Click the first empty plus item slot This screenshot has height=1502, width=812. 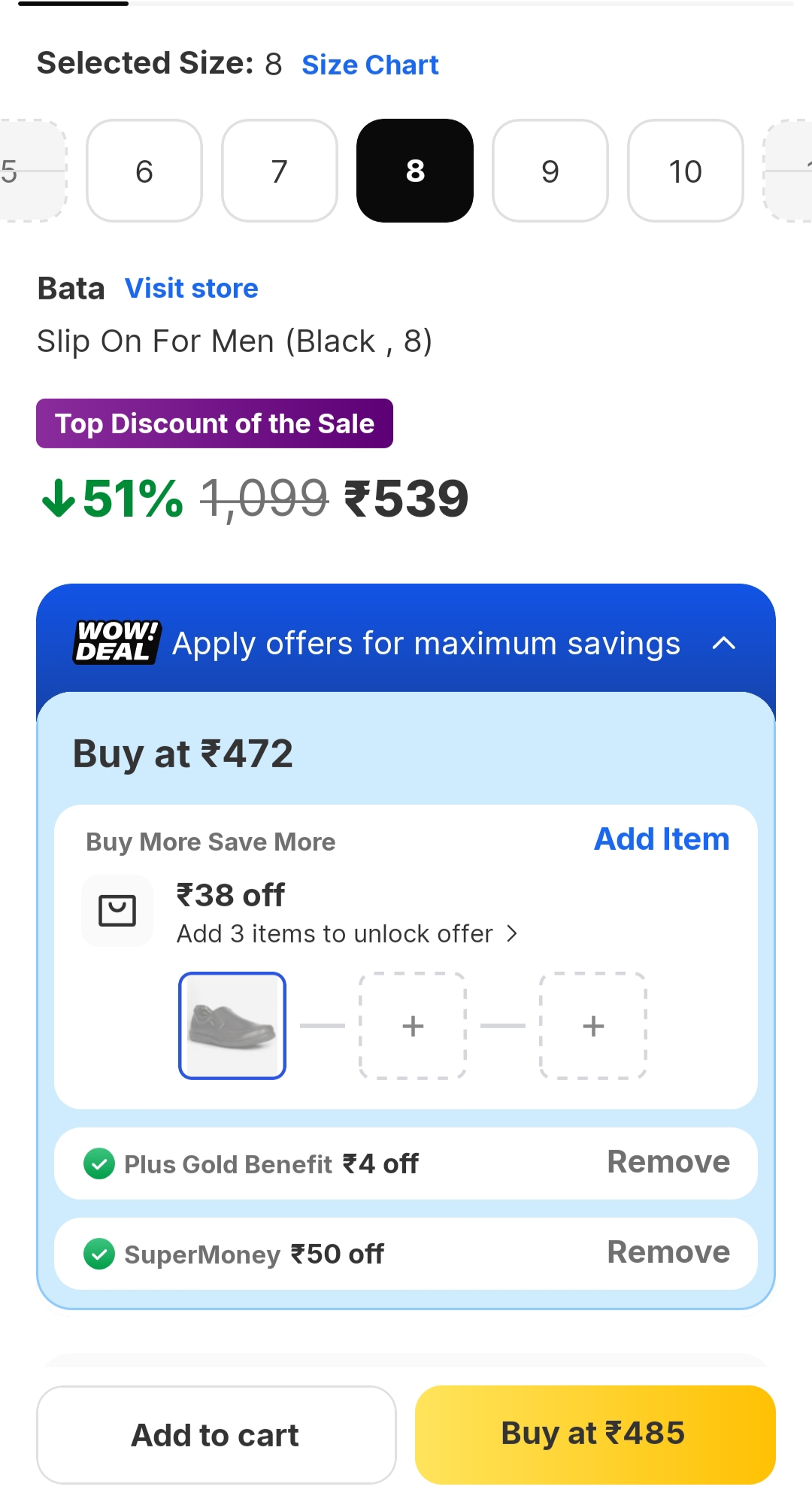tap(413, 1026)
